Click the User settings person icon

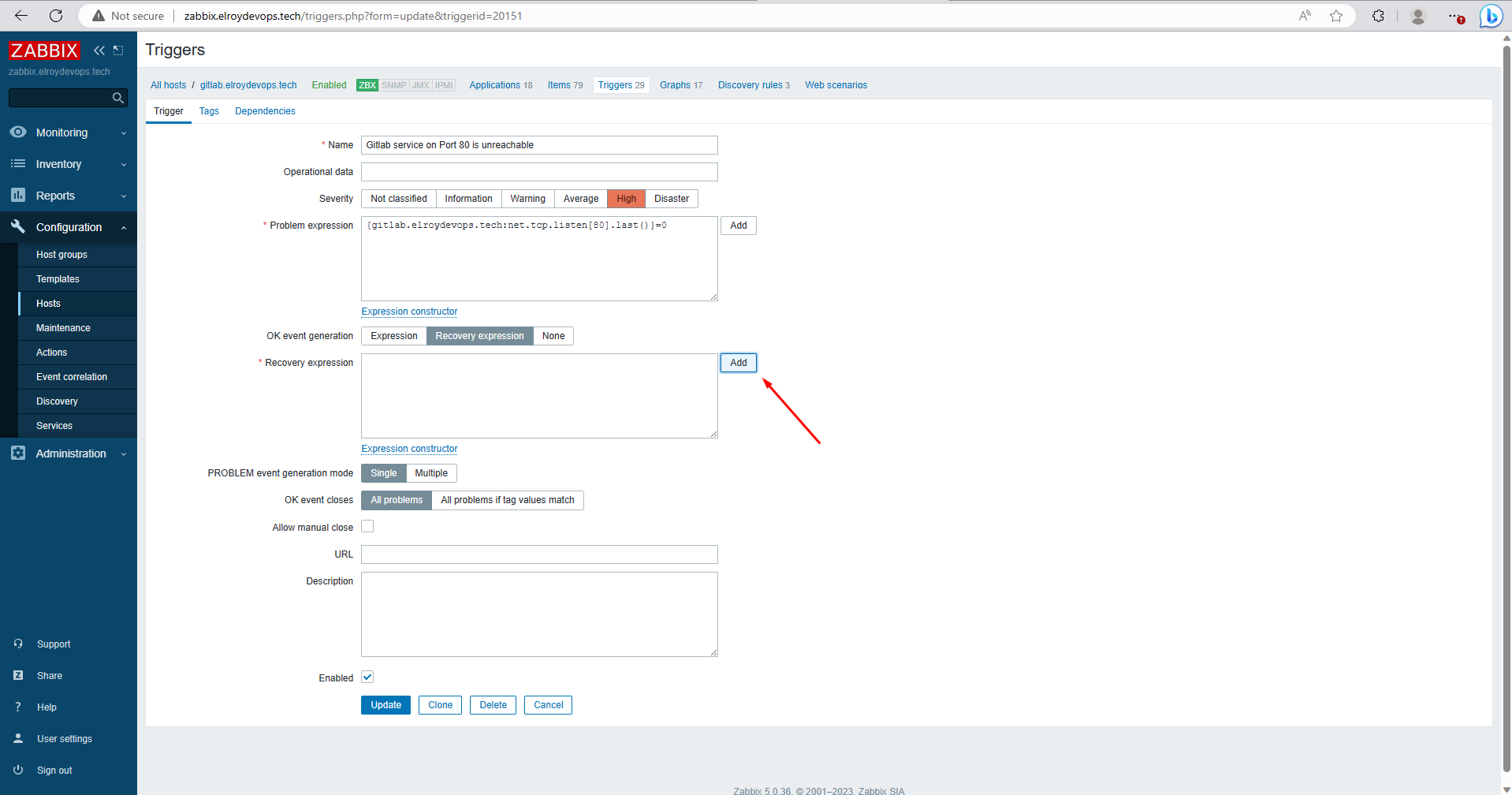coord(18,738)
